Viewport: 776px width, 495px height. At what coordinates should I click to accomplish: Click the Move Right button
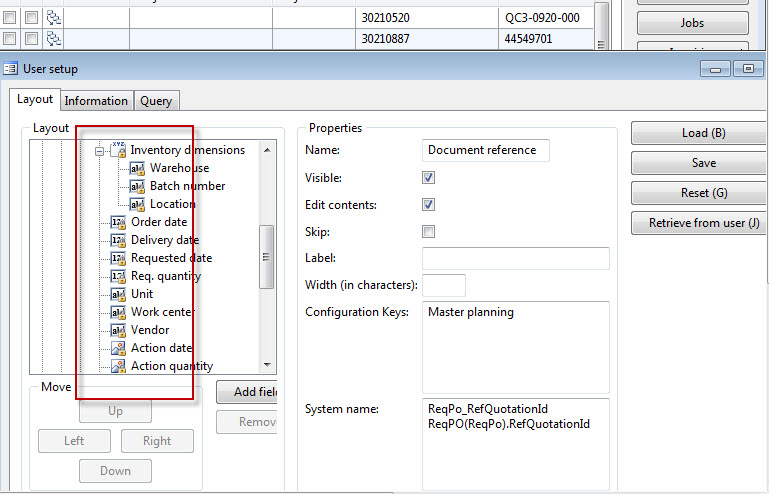(x=157, y=441)
